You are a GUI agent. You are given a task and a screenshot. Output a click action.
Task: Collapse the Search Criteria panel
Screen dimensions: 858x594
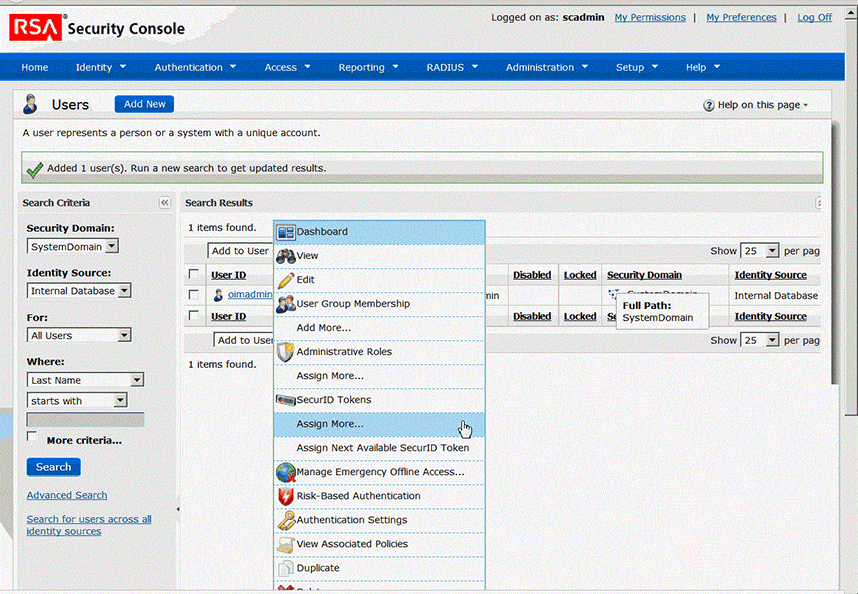pos(165,203)
